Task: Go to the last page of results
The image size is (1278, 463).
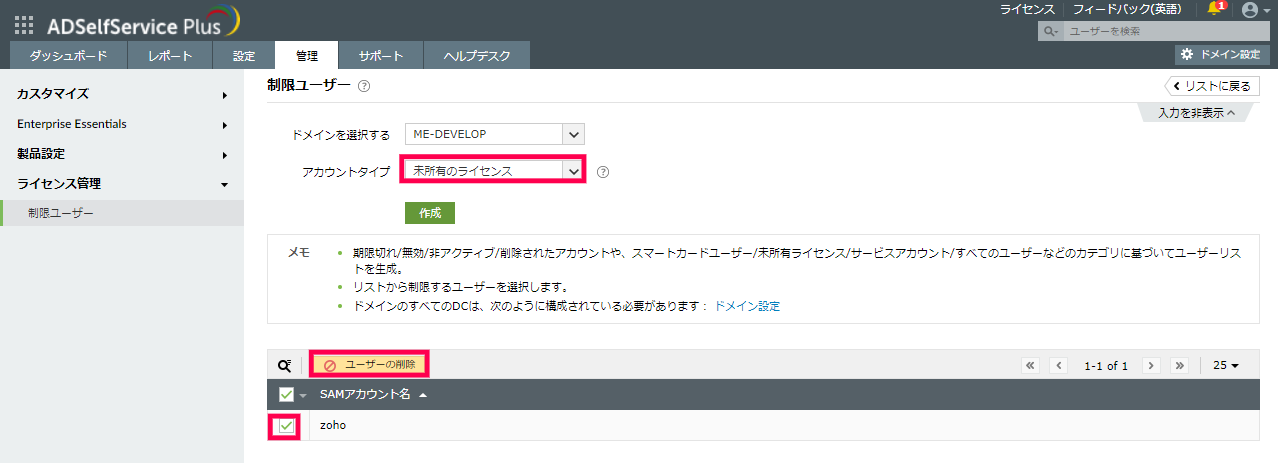Action: (x=1179, y=365)
